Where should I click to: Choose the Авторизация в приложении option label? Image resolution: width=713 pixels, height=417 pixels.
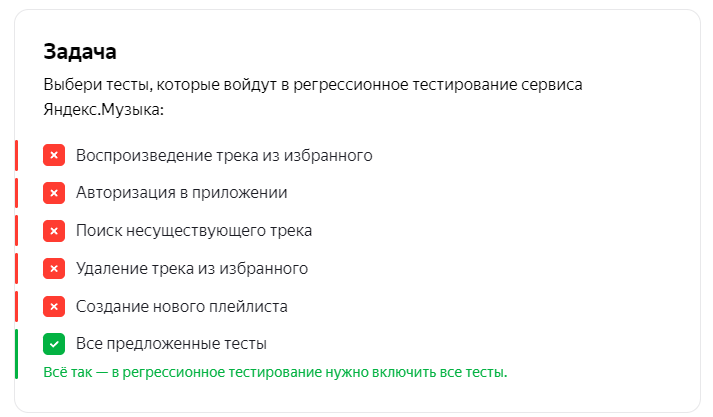click(x=181, y=193)
